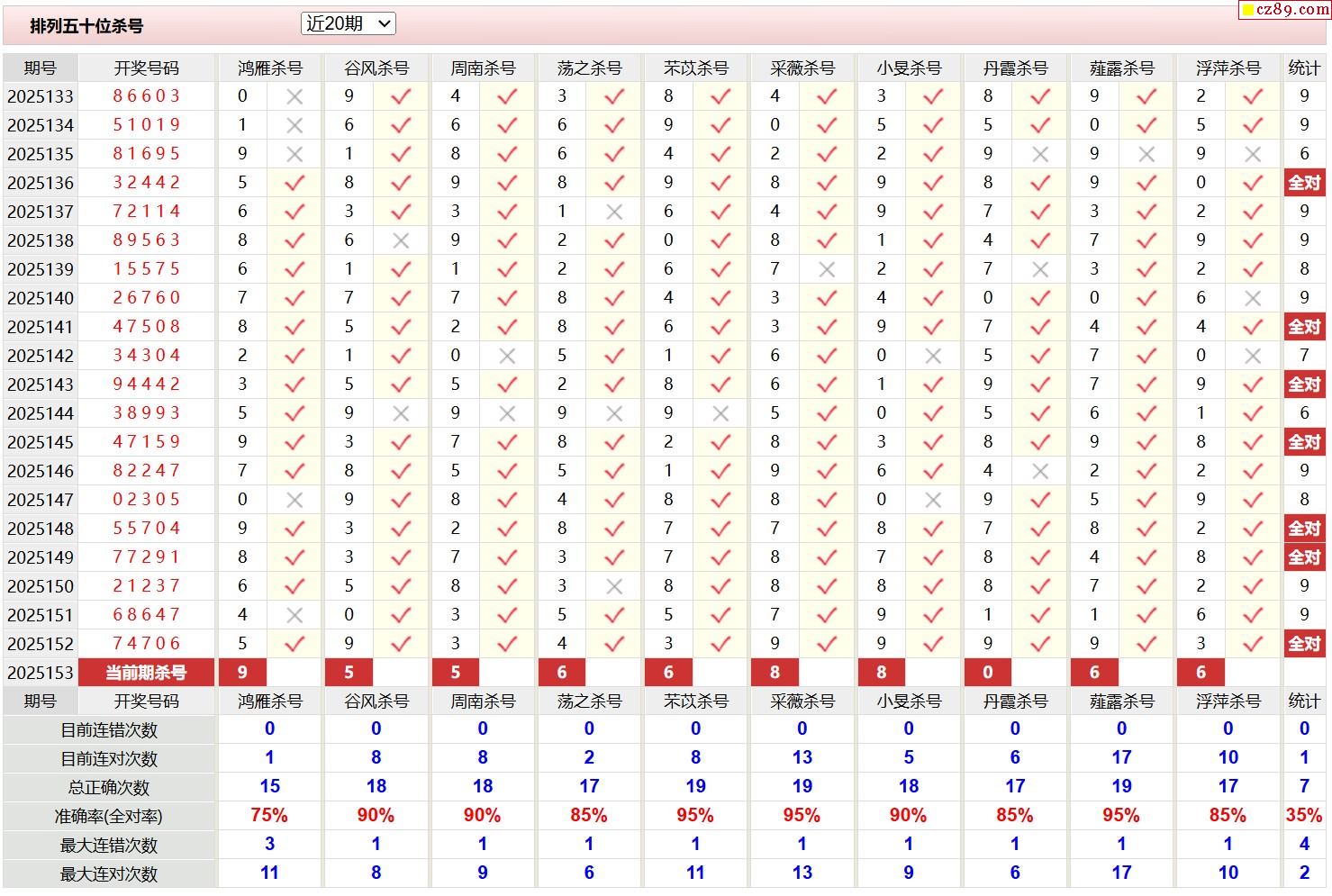Click the gray X for 浮萍 in row 2025140
Viewport: 1332px width, 896px height.
(x=1253, y=298)
